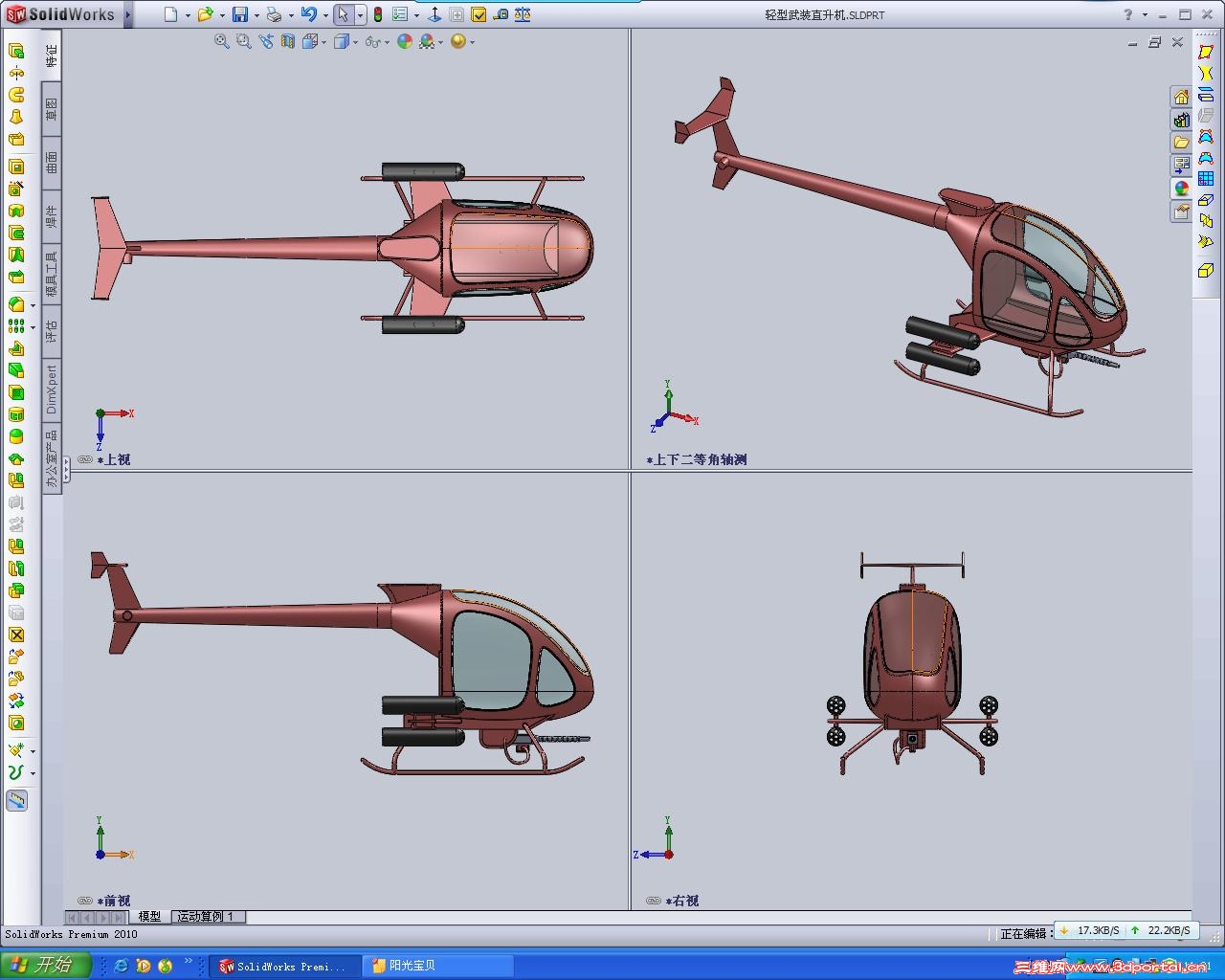Click the Previous View icon
This screenshot has width=1225, height=980.
pos(265,41)
